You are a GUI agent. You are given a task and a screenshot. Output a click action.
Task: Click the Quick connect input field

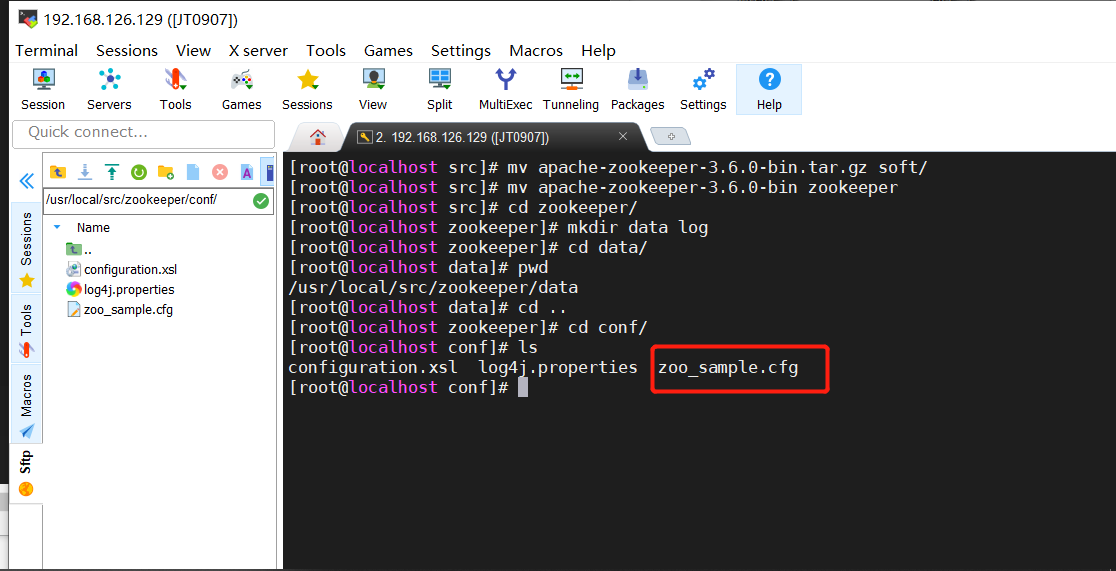point(144,133)
